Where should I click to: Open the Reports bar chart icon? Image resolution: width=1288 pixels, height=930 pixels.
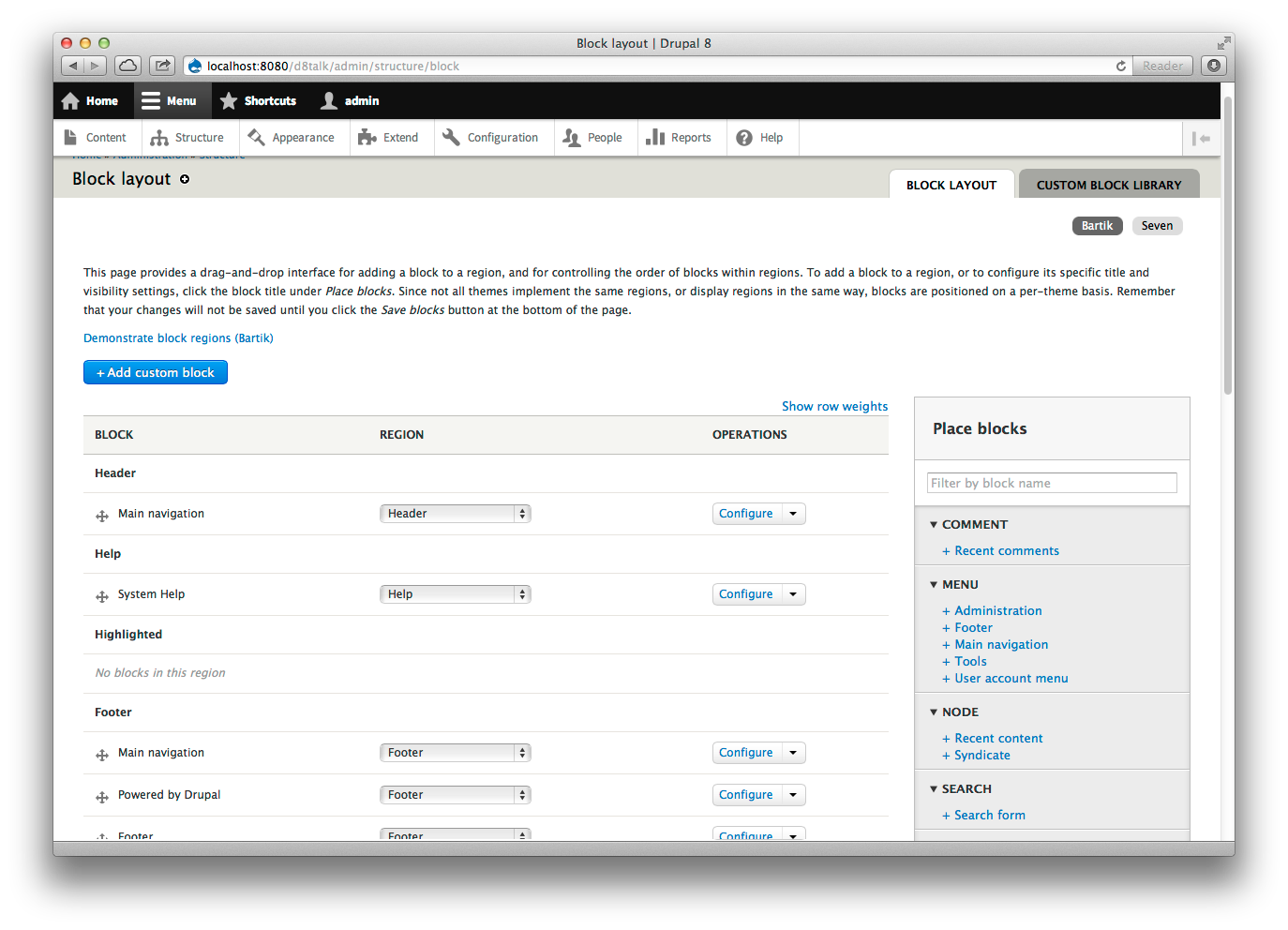[x=655, y=138]
